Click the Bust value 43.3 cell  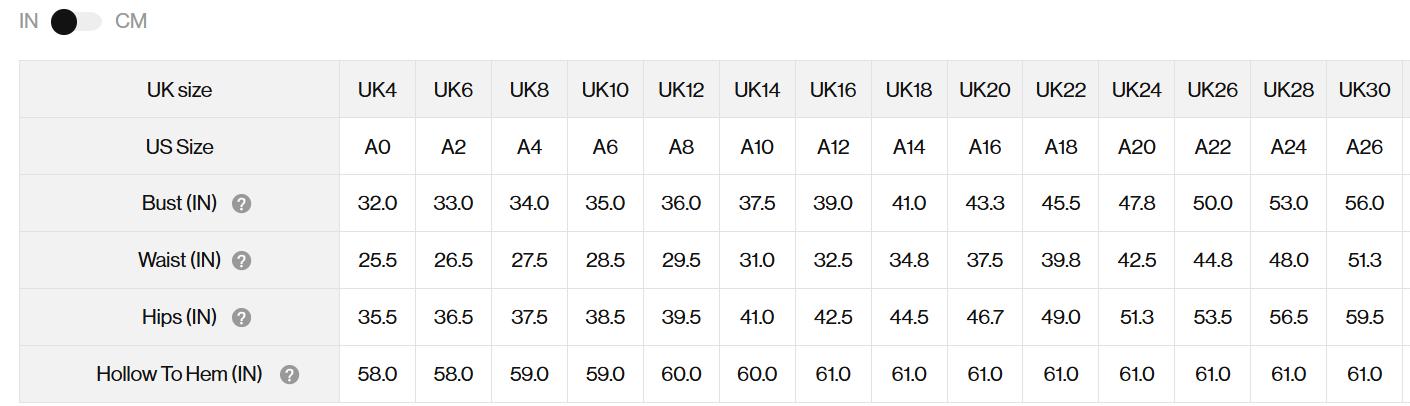985,204
